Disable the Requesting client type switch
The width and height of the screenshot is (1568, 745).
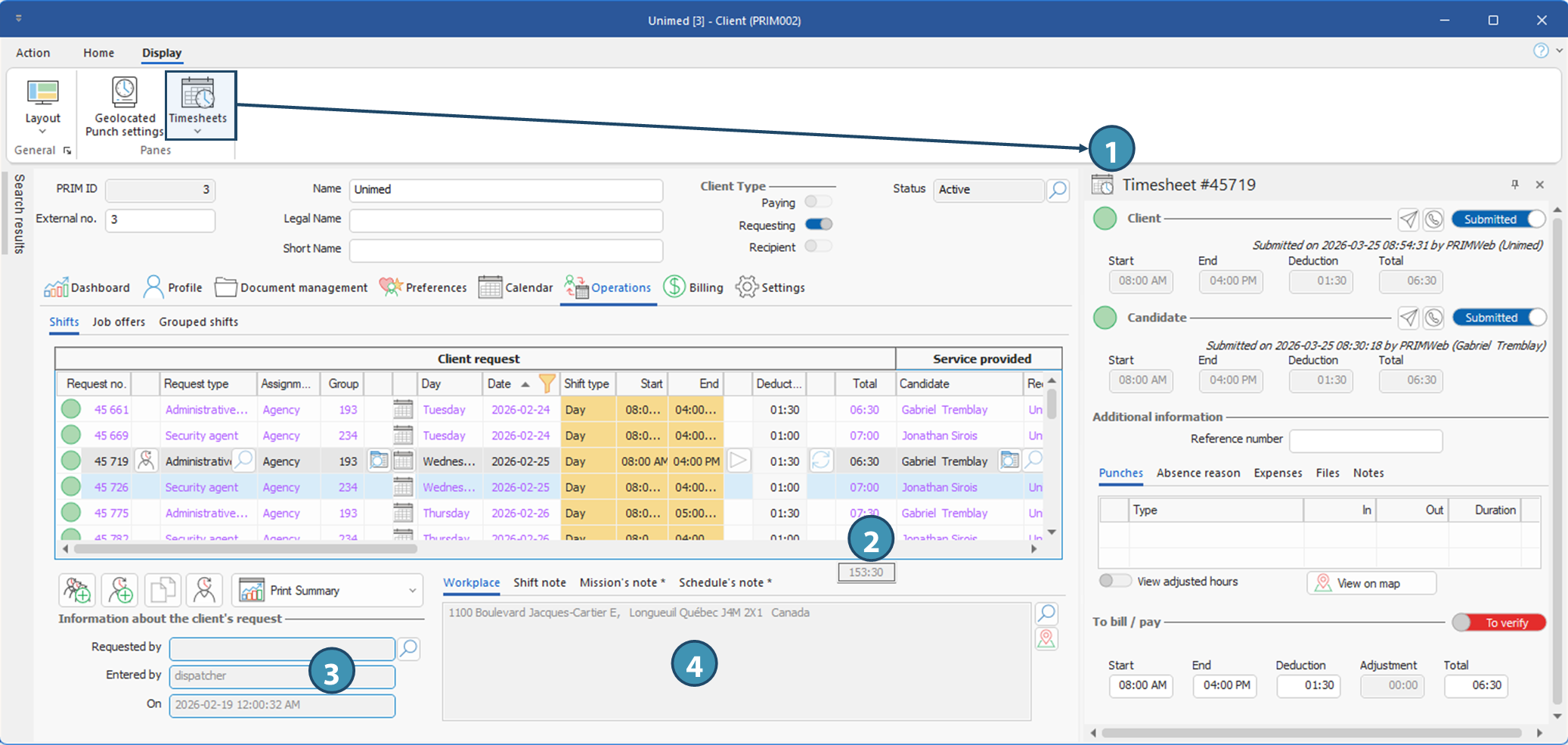(x=818, y=225)
